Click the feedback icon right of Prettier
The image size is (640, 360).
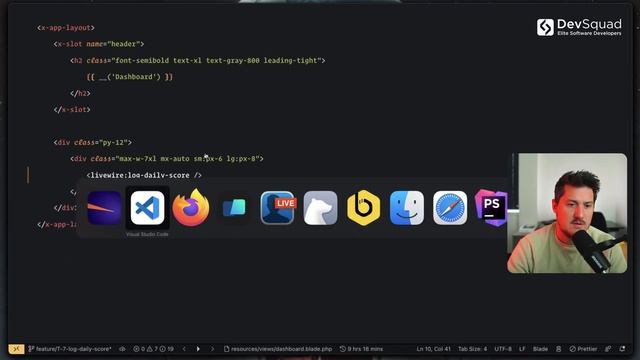(x=608, y=349)
